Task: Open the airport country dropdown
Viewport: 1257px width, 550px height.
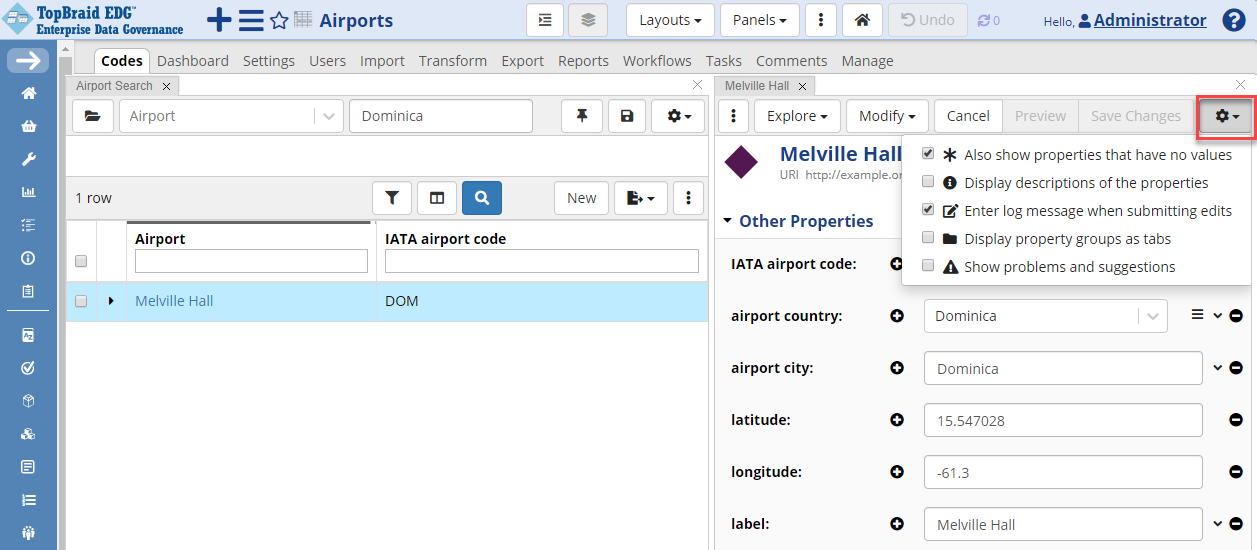Action: pyautogui.click(x=1153, y=316)
